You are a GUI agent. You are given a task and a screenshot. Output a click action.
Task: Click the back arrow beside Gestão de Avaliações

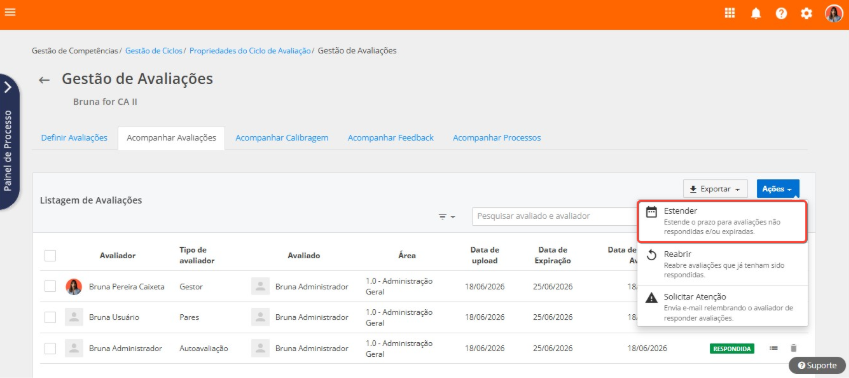[44, 80]
